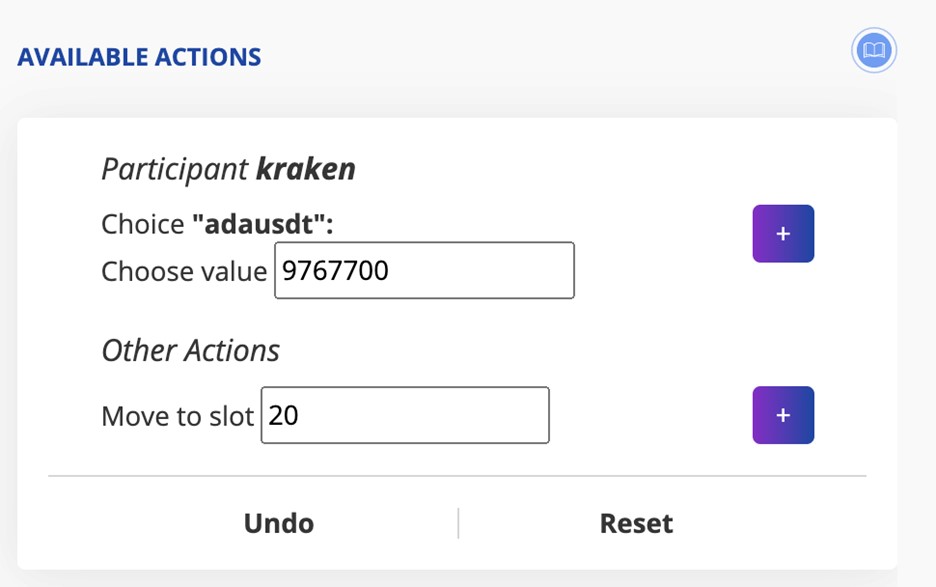Click the Choice "adausdt" label
The height and width of the screenshot is (587, 936).
coord(217,225)
